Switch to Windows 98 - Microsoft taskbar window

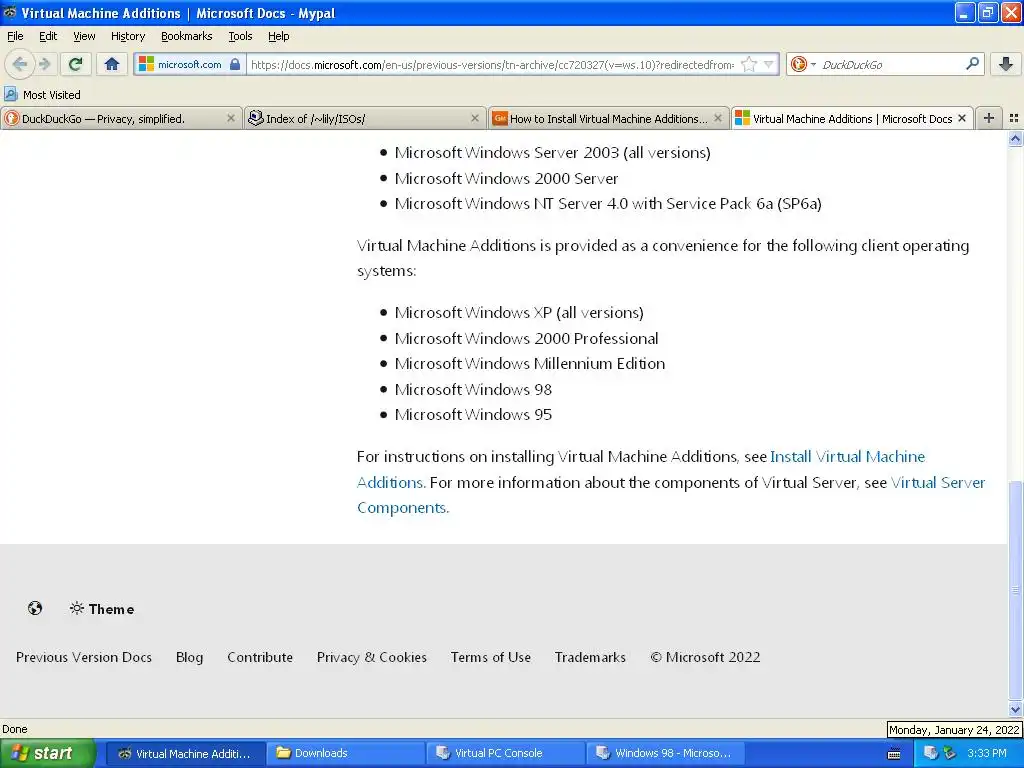[x=665, y=753]
